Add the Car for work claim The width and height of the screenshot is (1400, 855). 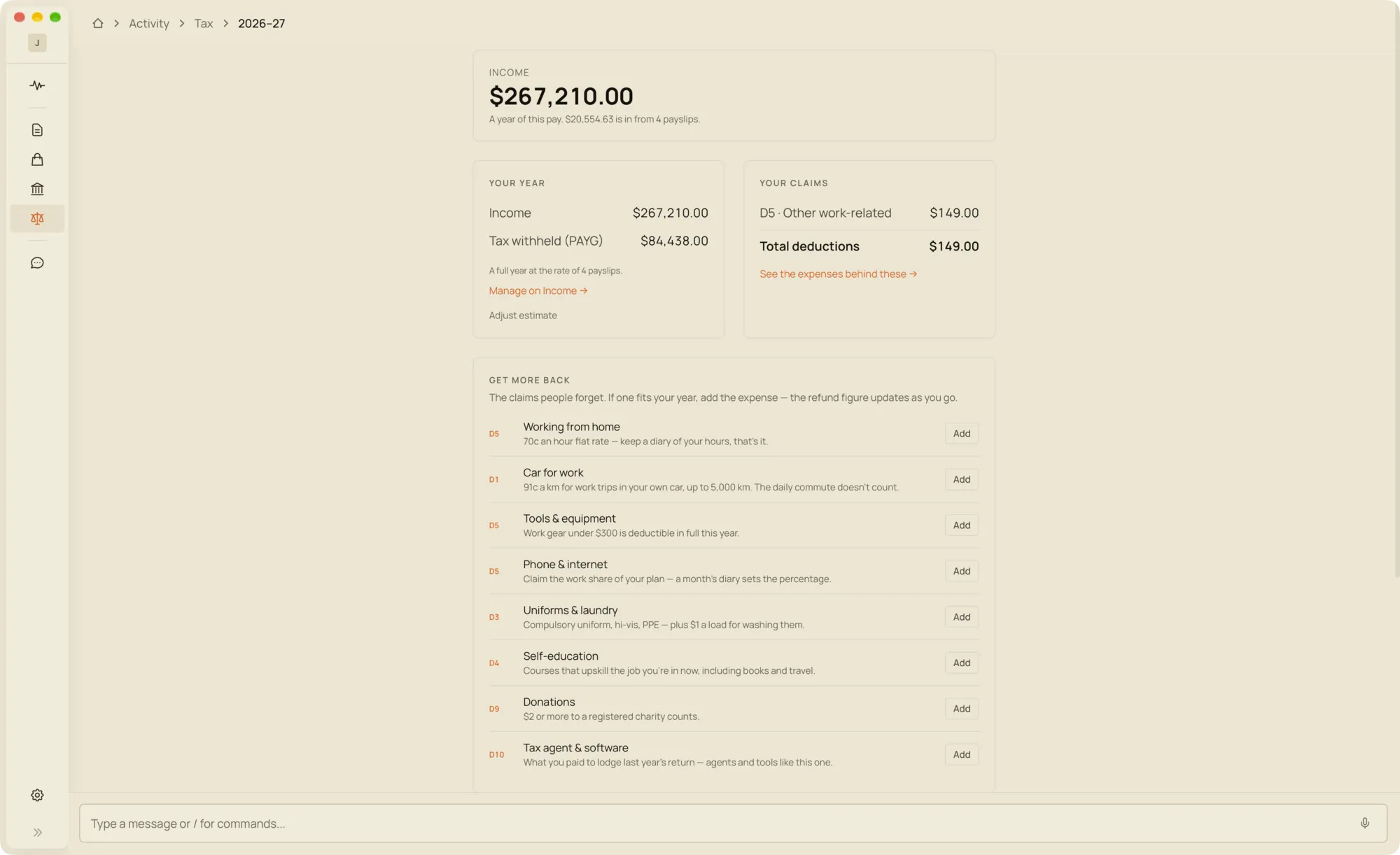(x=962, y=479)
